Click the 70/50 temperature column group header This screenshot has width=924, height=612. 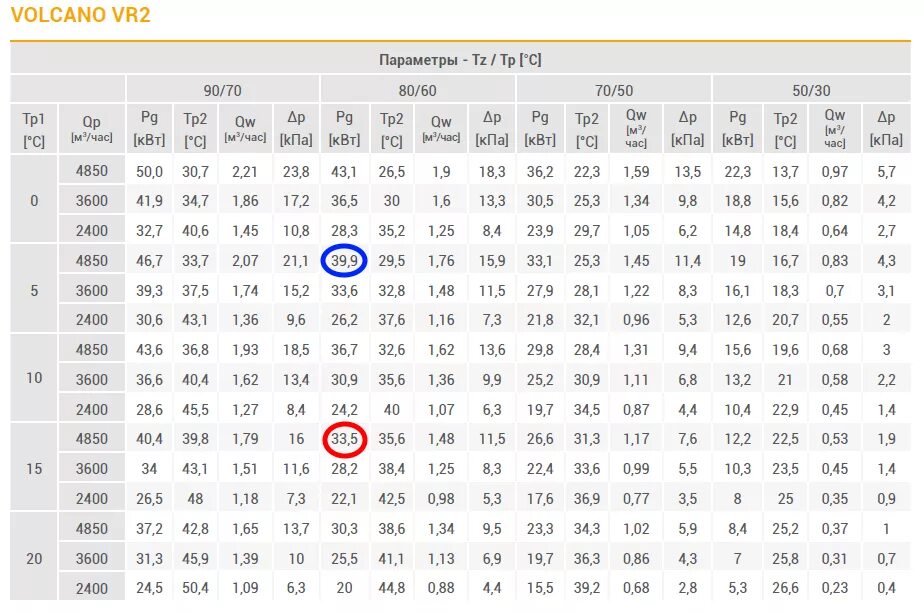(x=613, y=90)
